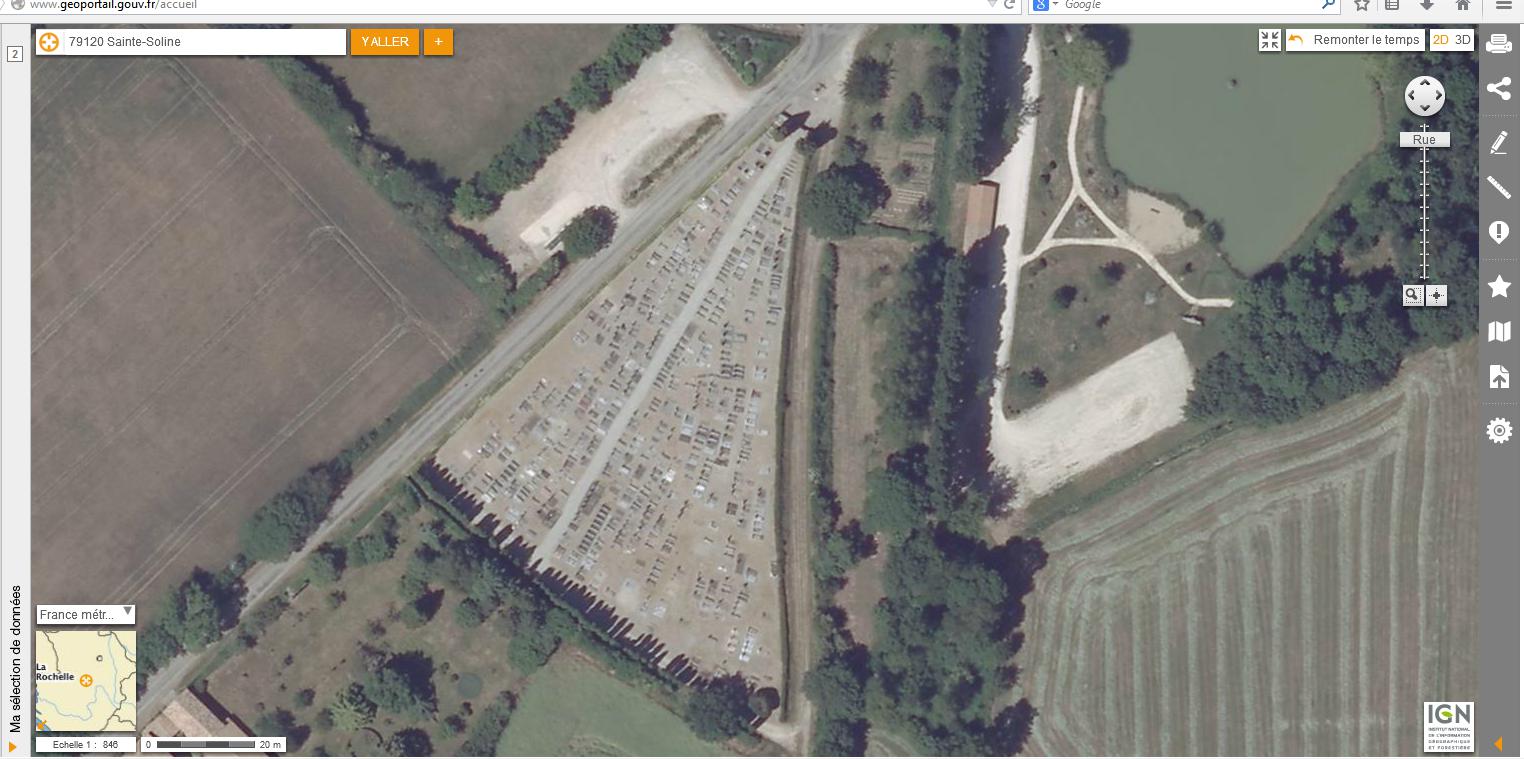Switch to 2D view mode

(x=1441, y=40)
